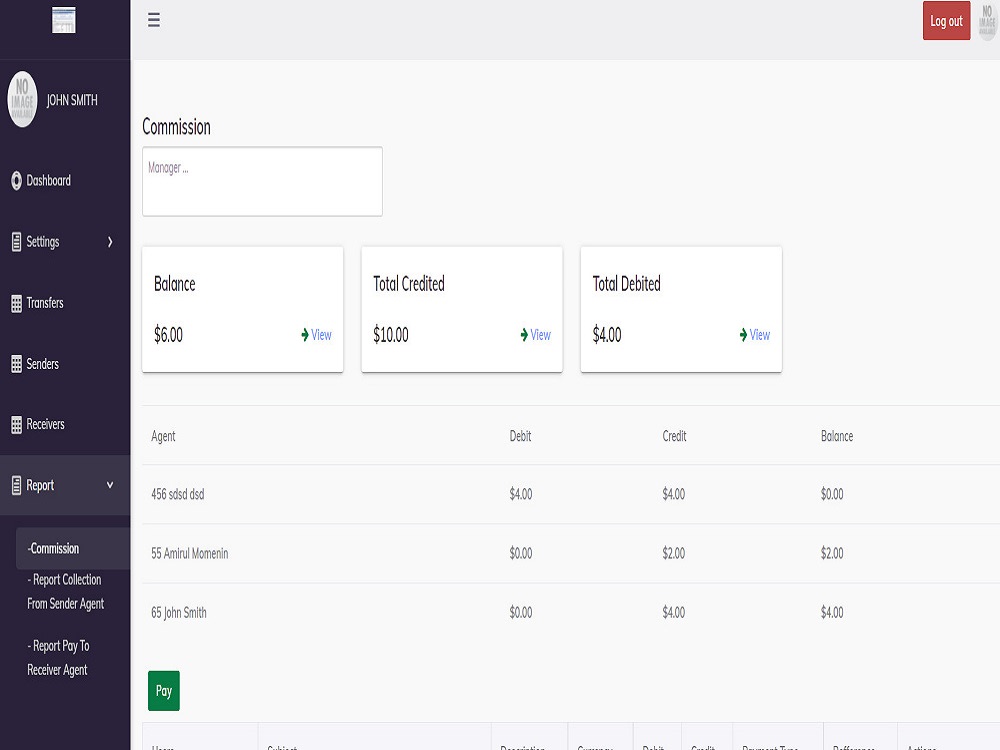Open Report Pay To Receiver Agent

click(x=58, y=658)
